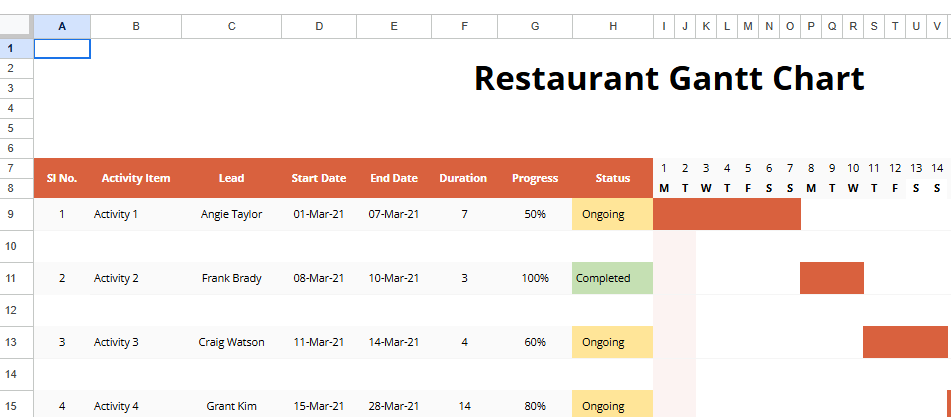951x417 pixels.
Task: Select the Grant Kim lead cell
Action: [231, 406]
